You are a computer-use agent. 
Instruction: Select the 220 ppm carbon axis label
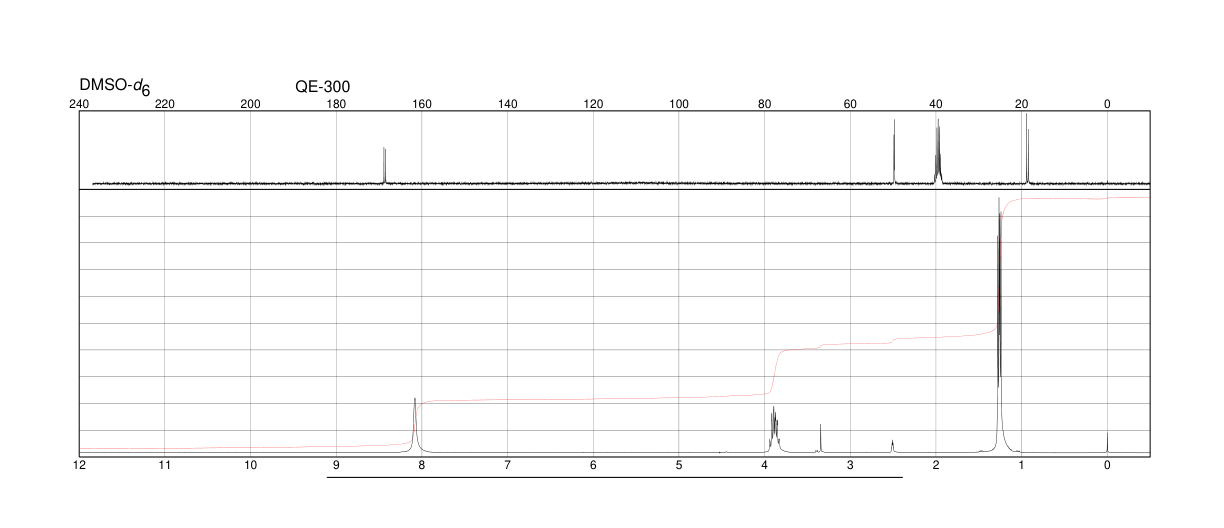point(165,104)
